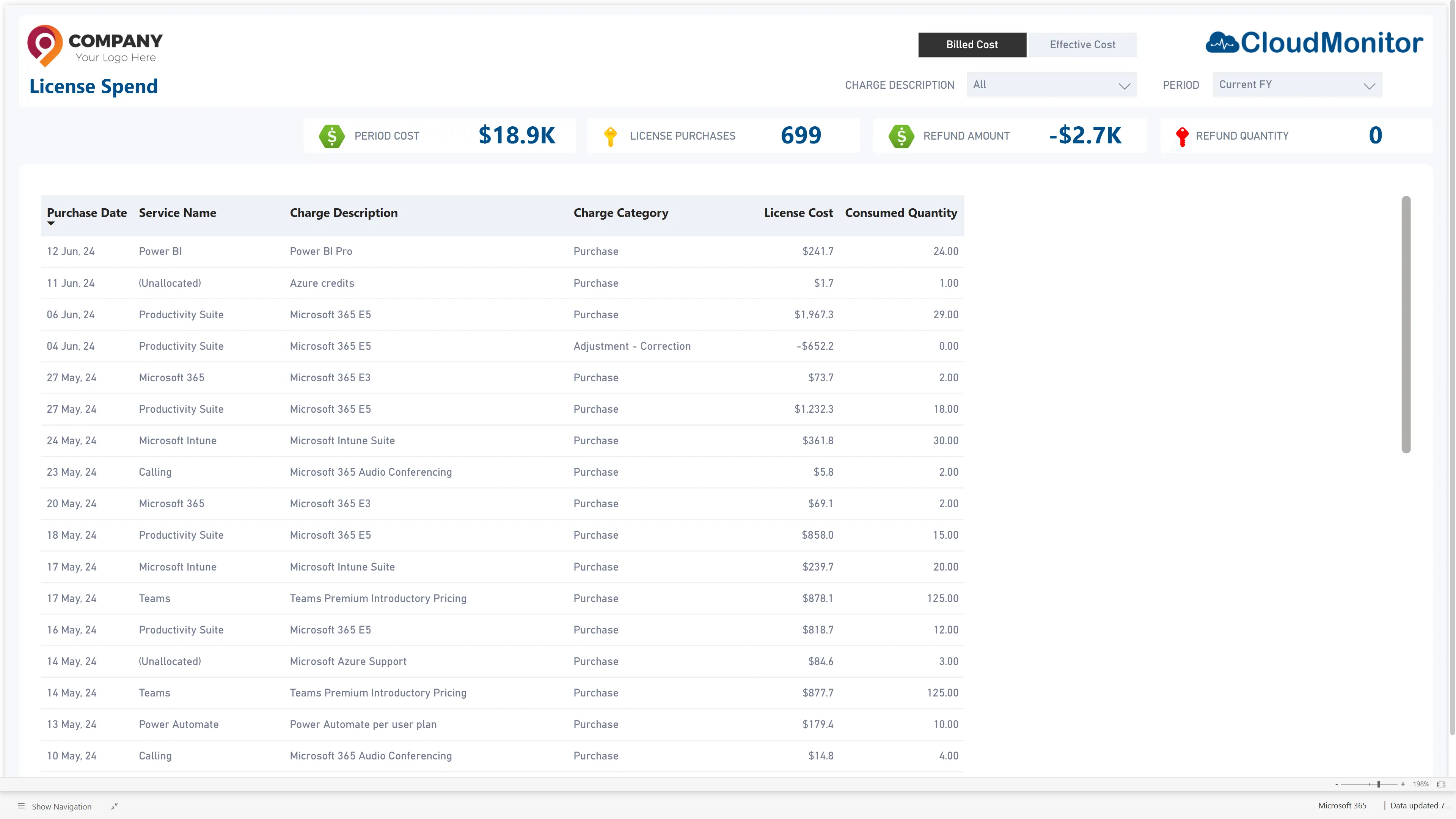Click the Period Cost $18.9K card

click(x=440, y=136)
